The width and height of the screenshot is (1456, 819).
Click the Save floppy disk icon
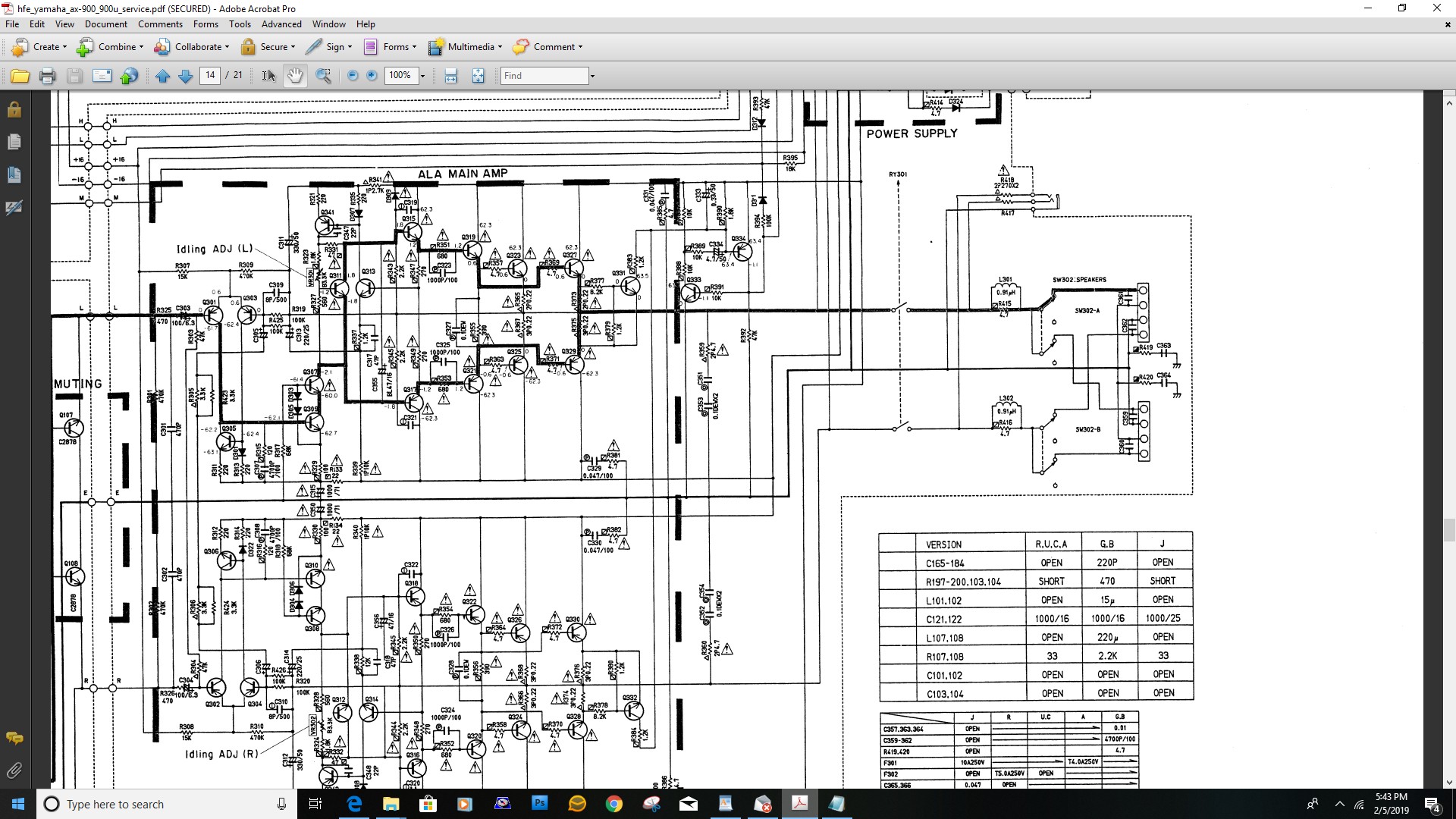pos(74,76)
